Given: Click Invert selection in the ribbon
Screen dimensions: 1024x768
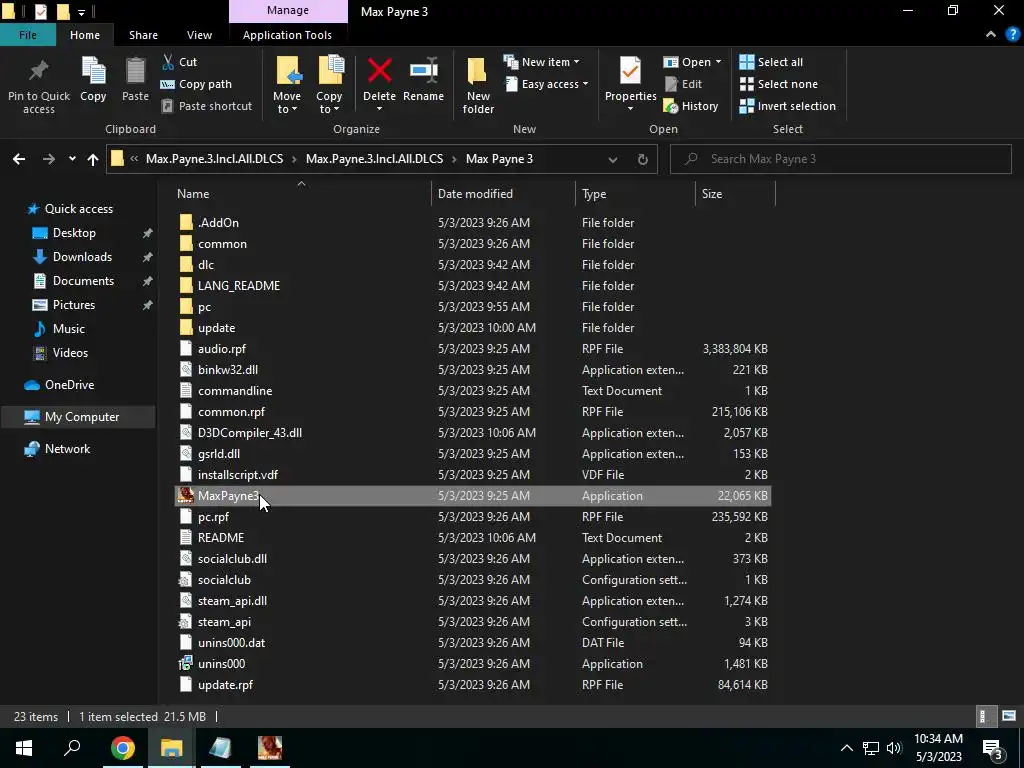Looking at the screenshot, I should pyautogui.click(x=788, y=106).
